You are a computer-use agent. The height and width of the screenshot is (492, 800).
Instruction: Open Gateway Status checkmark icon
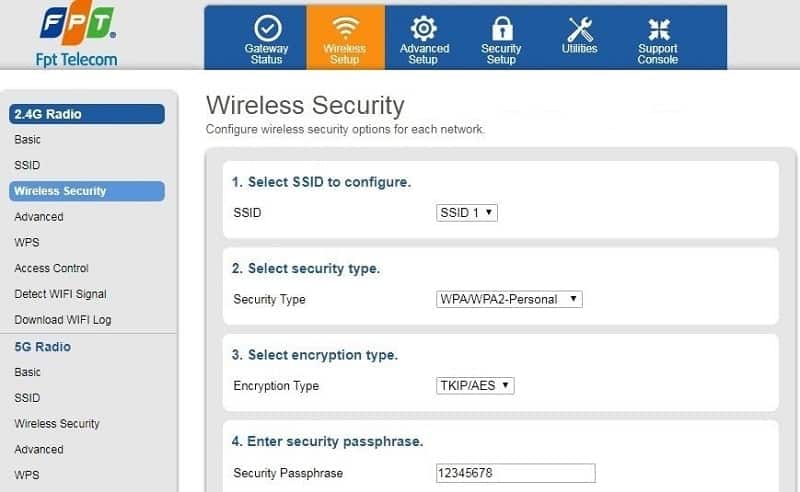click(x=267, y=28)
